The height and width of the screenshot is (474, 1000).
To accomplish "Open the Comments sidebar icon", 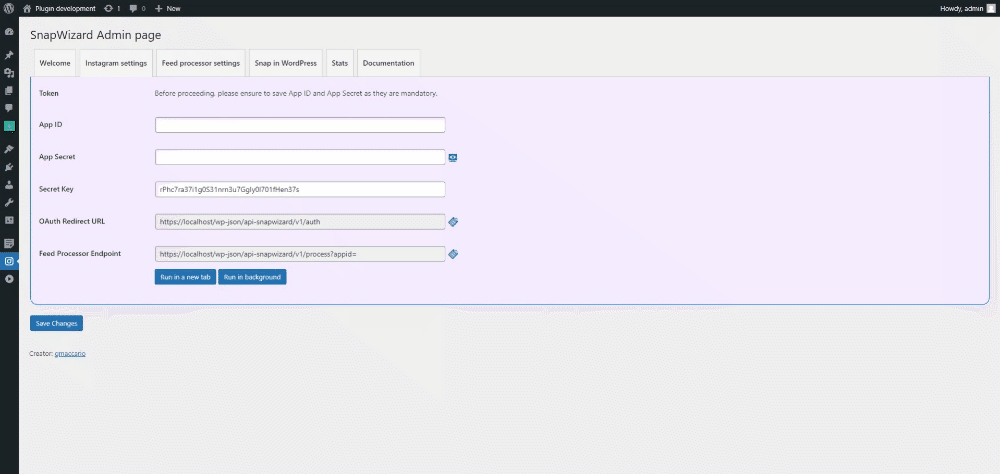I will click(x=9, y=108).
